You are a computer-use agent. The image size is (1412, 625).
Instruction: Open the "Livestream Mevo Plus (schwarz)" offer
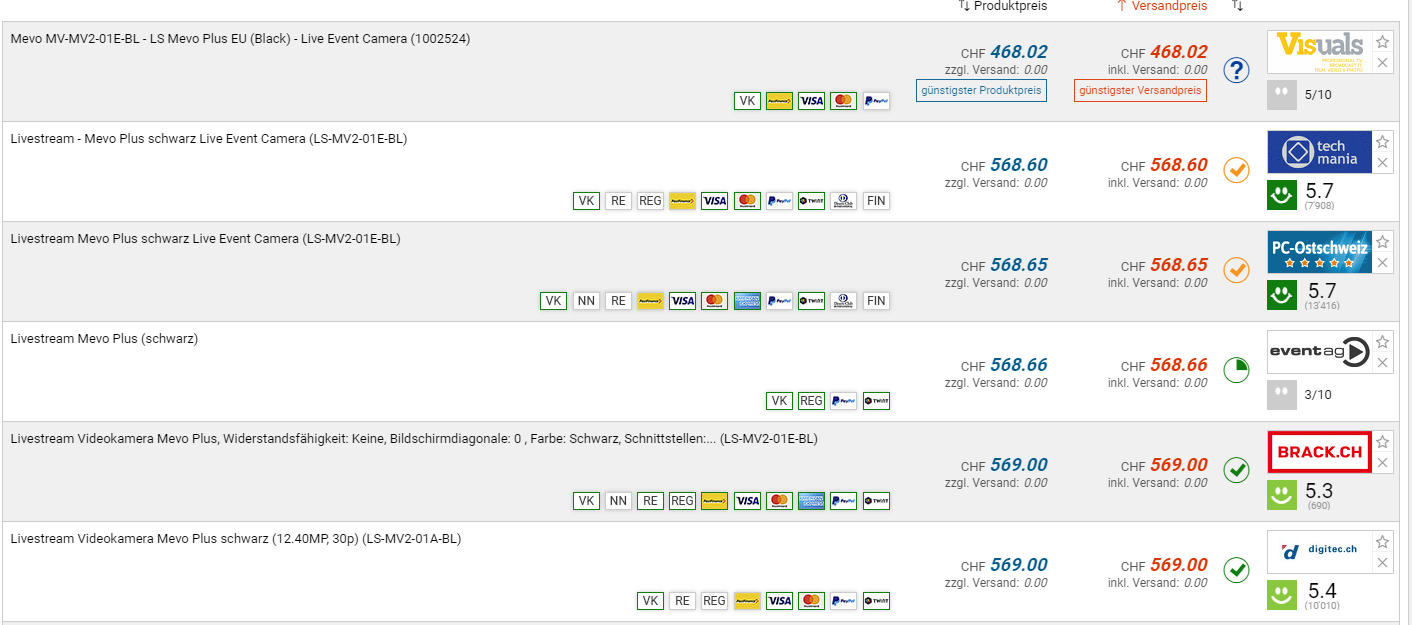click(104, 339)
